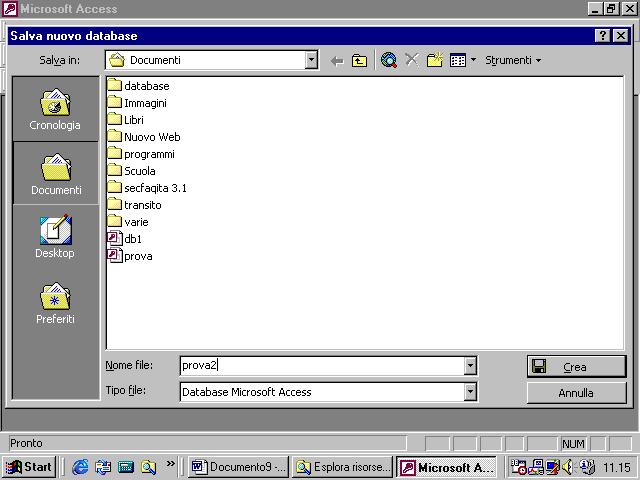Click the Pronto status bar text
Image resolution: width=640 pixels, height=480 pixels.
click(x=26, y=443)
